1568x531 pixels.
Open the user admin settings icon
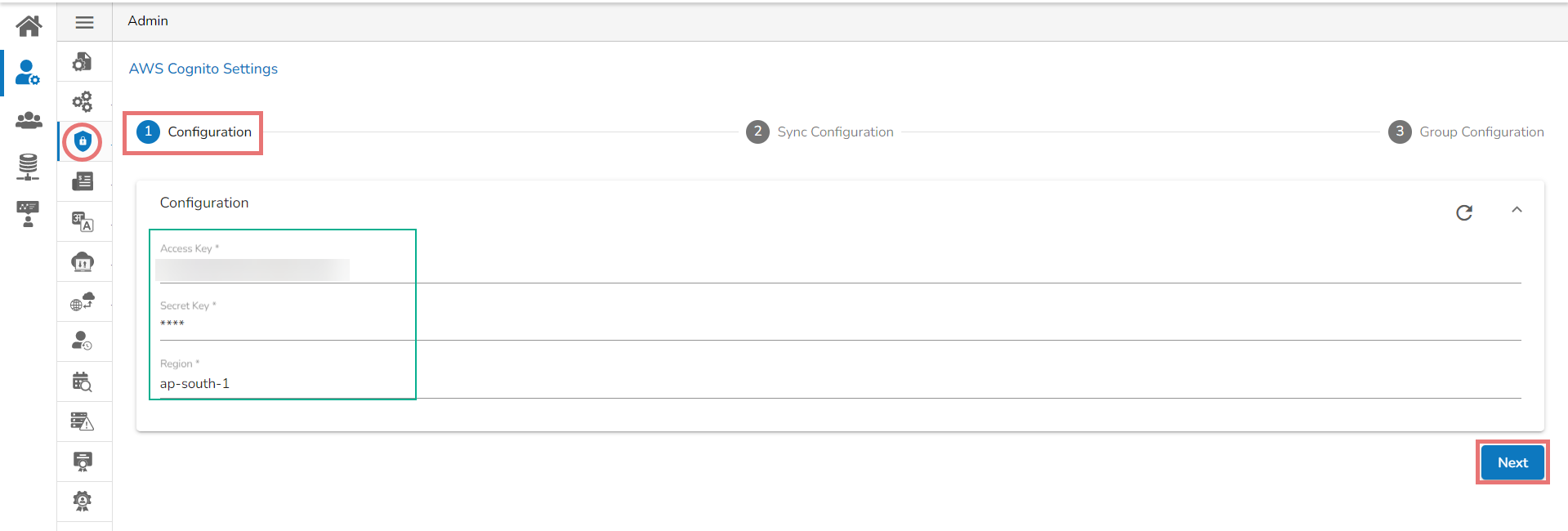click(x=28, y=73)
